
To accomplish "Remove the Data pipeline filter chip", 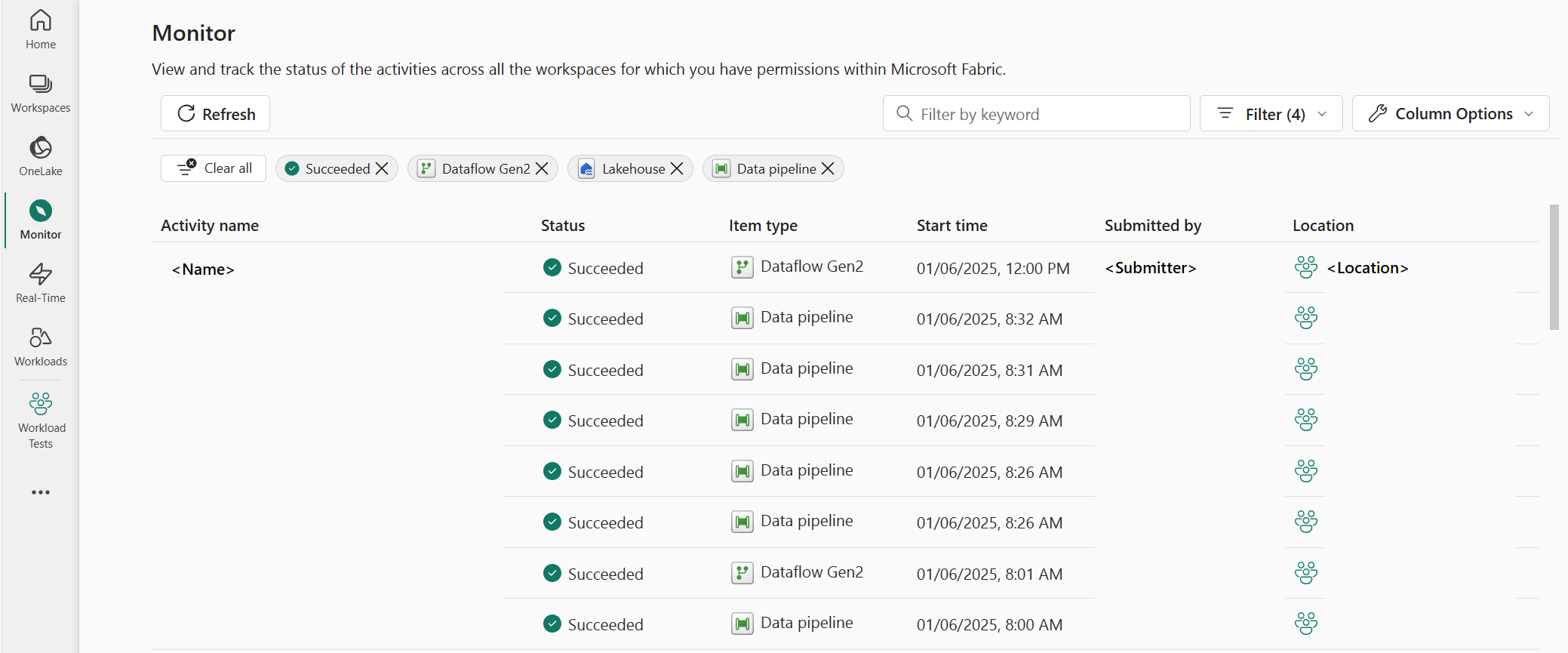I will [828, 168].
